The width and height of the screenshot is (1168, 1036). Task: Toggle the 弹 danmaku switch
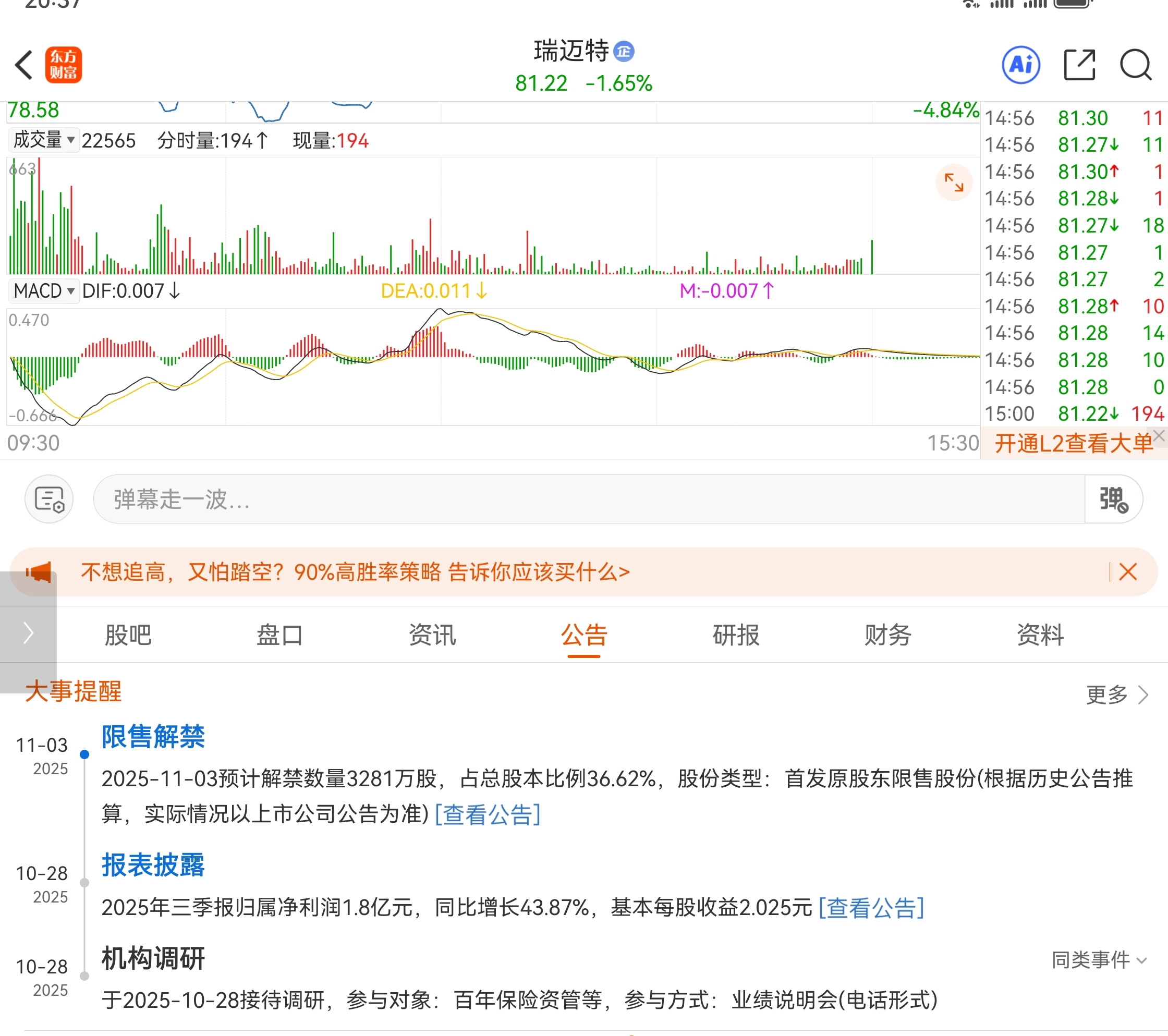click(x=1113, y=499)
